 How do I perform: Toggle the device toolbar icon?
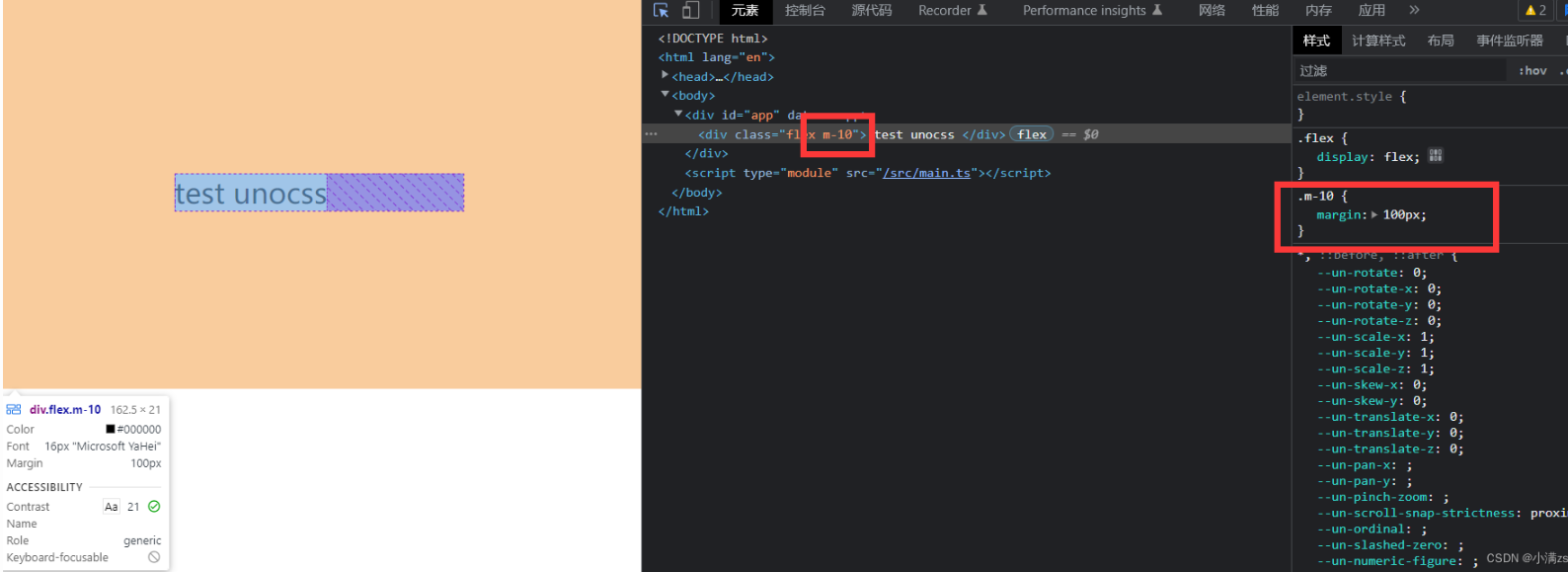690,11
